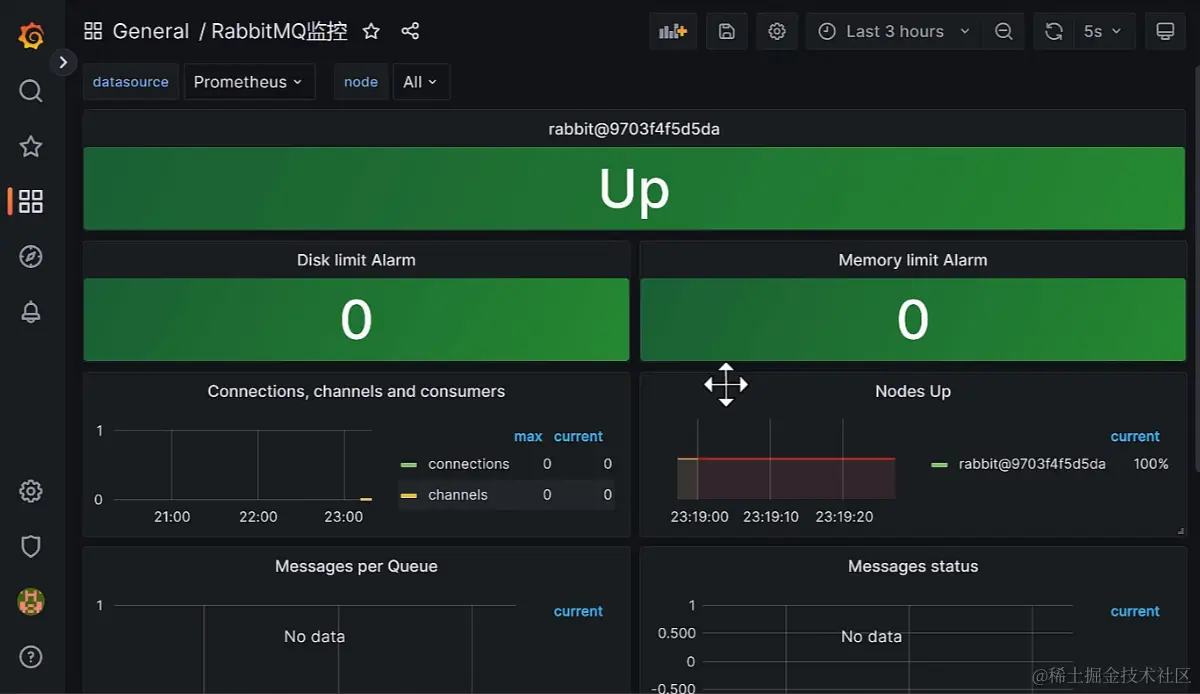Toggle the channels series in legend
Viewport: 1200px width, 694px height.
(x=458, y=495)
